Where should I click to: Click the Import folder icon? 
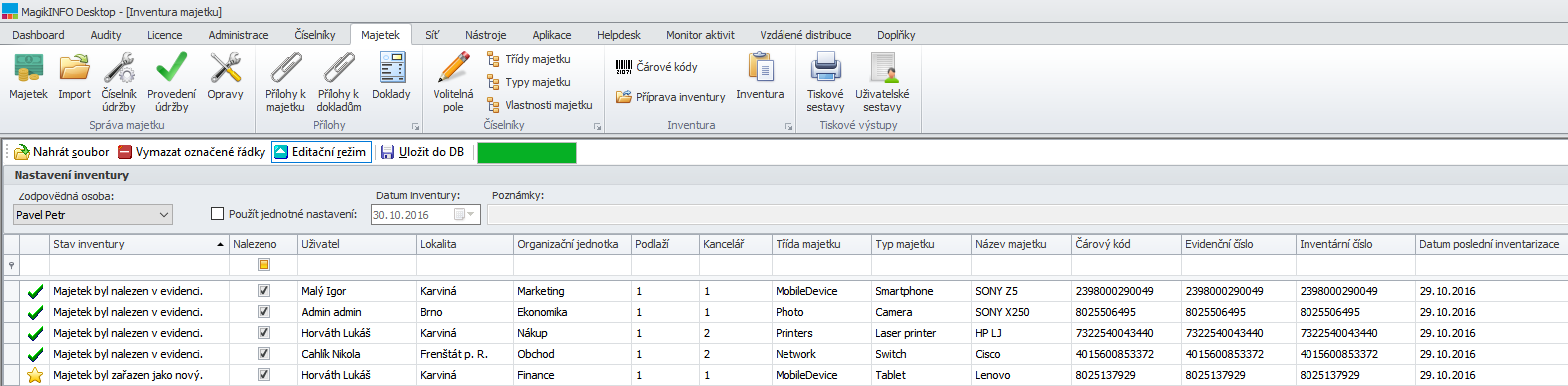[74, 68]
